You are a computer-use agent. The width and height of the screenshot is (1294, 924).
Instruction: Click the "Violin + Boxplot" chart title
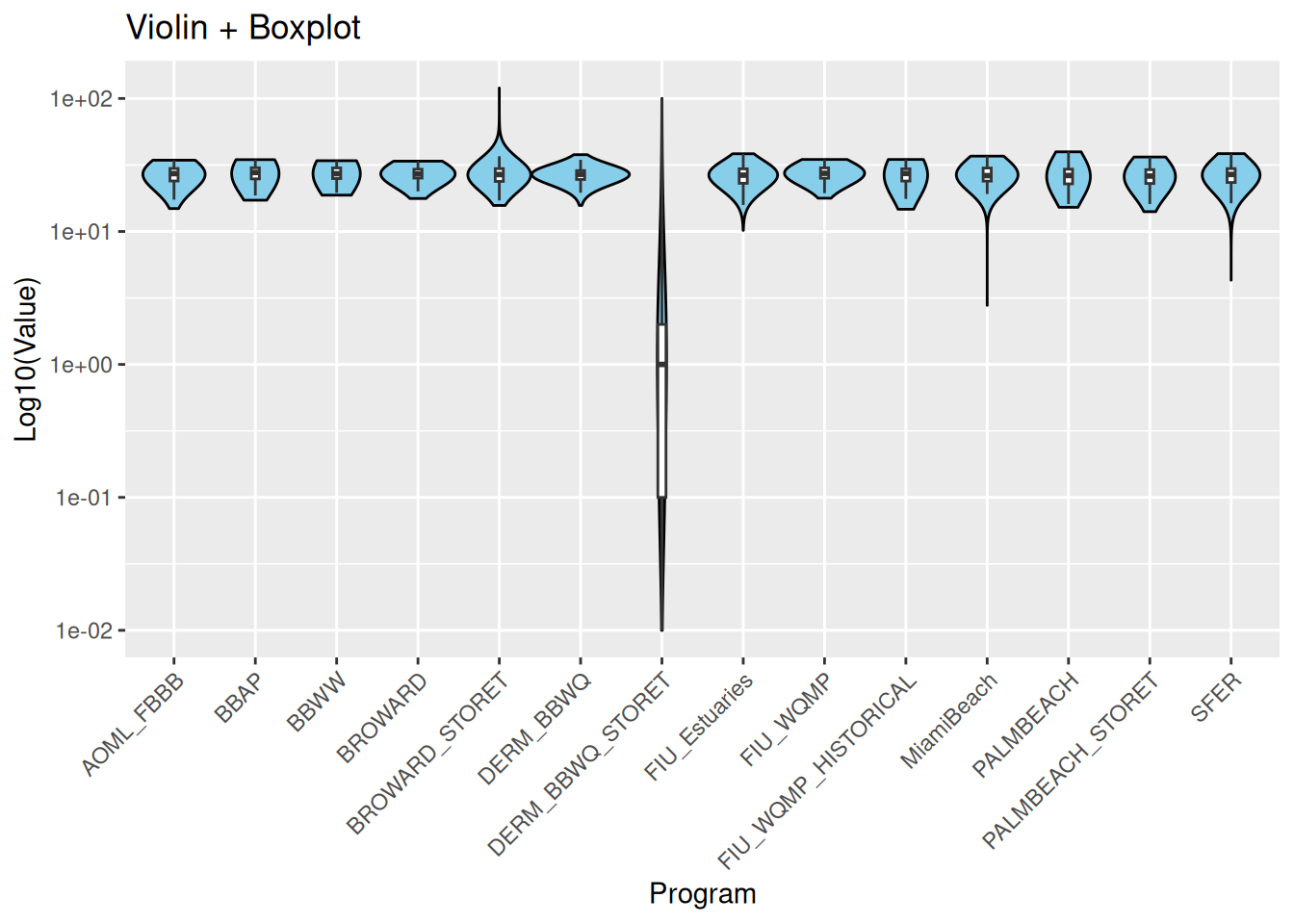click(x=244, y=28)
